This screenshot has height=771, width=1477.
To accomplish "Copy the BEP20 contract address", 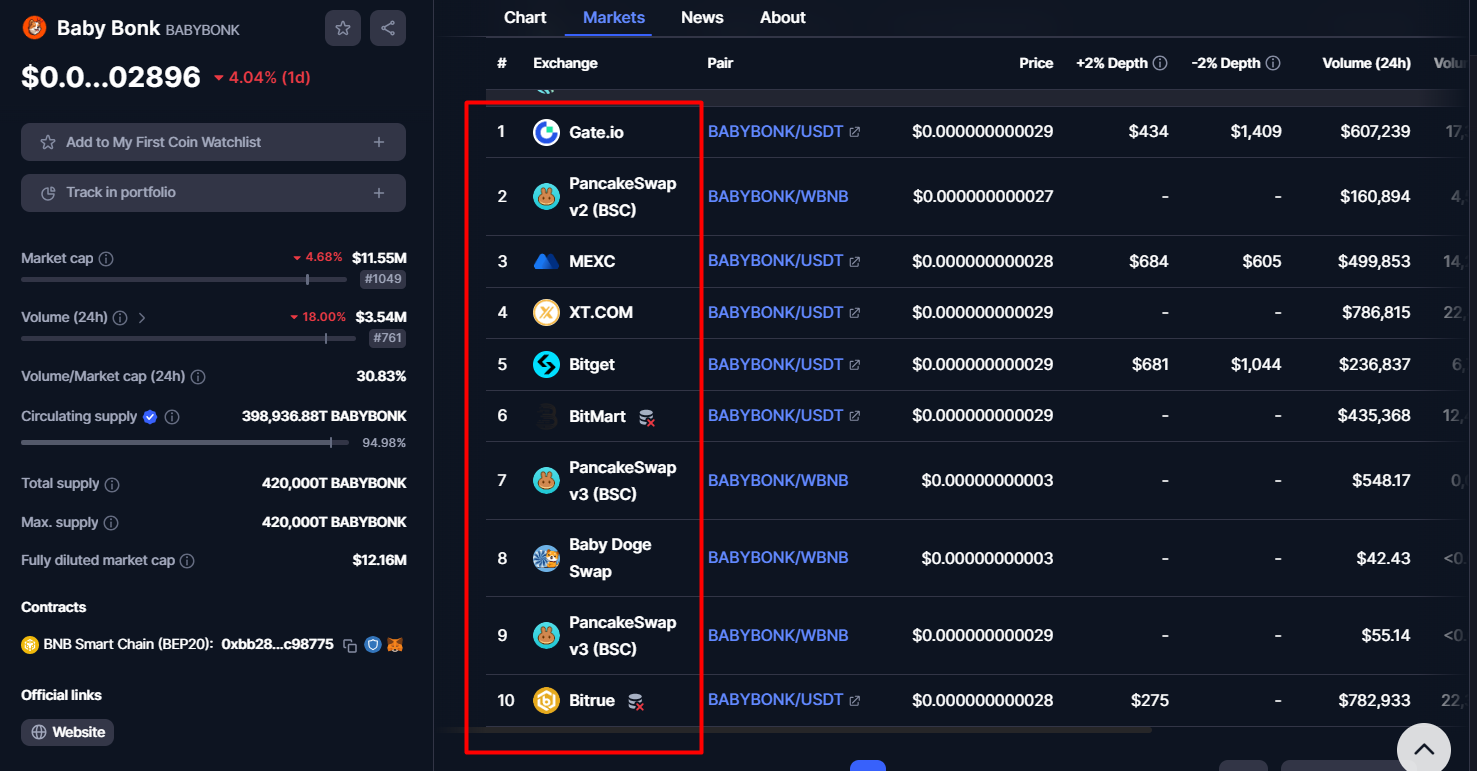I will pyautogui.click(x=350, y=646).
